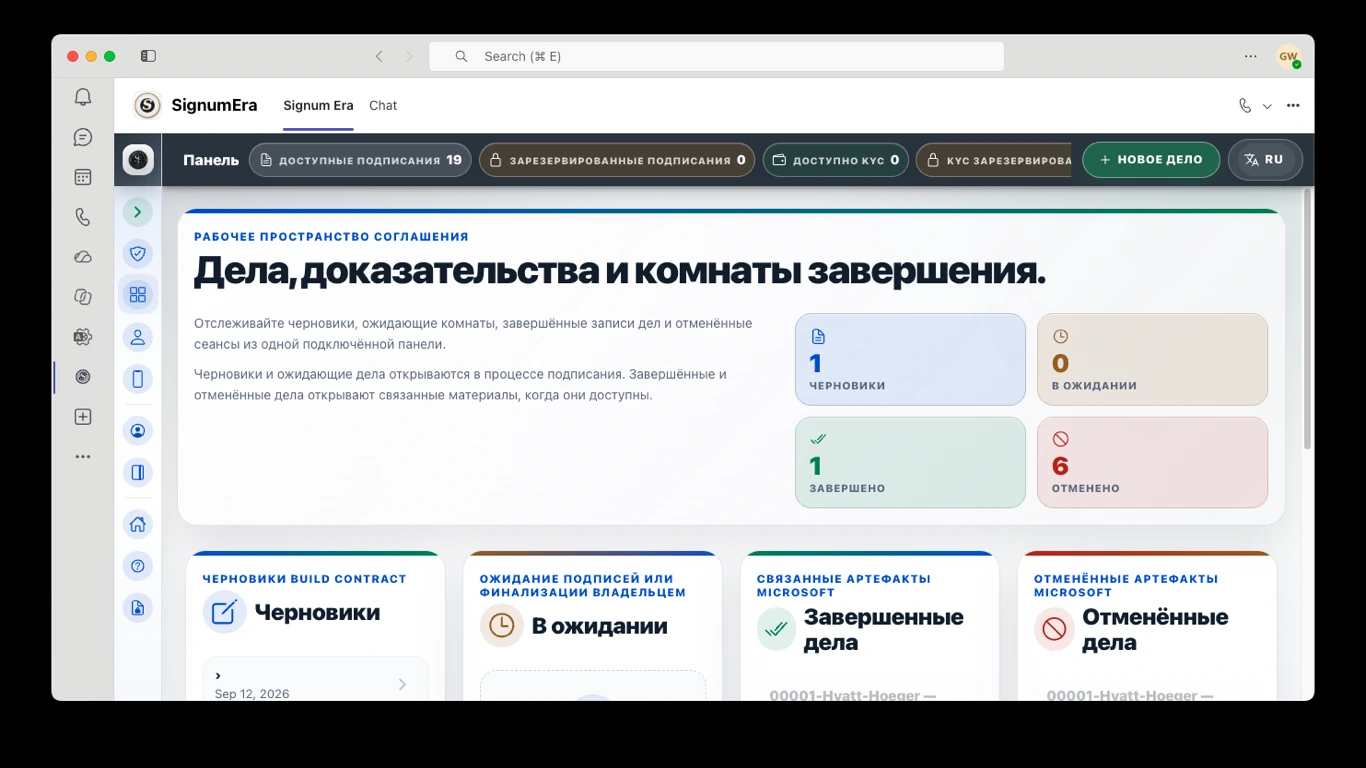Open the Отменено stat card showing 6
The height and width of the screenshot is (768, 1366).
click(1152, 462)
